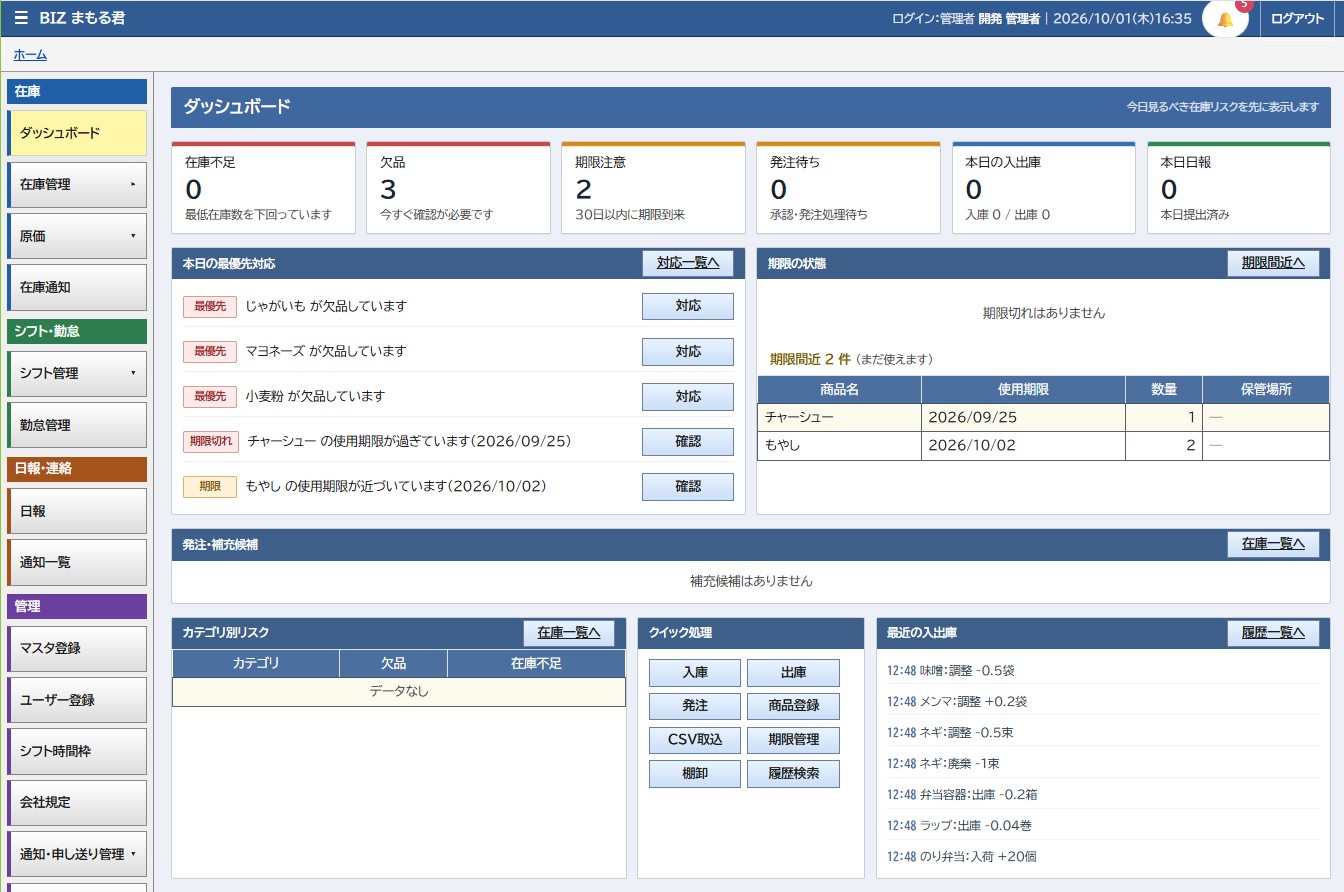Click the 在庫不足 summary card
The image size is (1344, 892).
click(263, 188)
